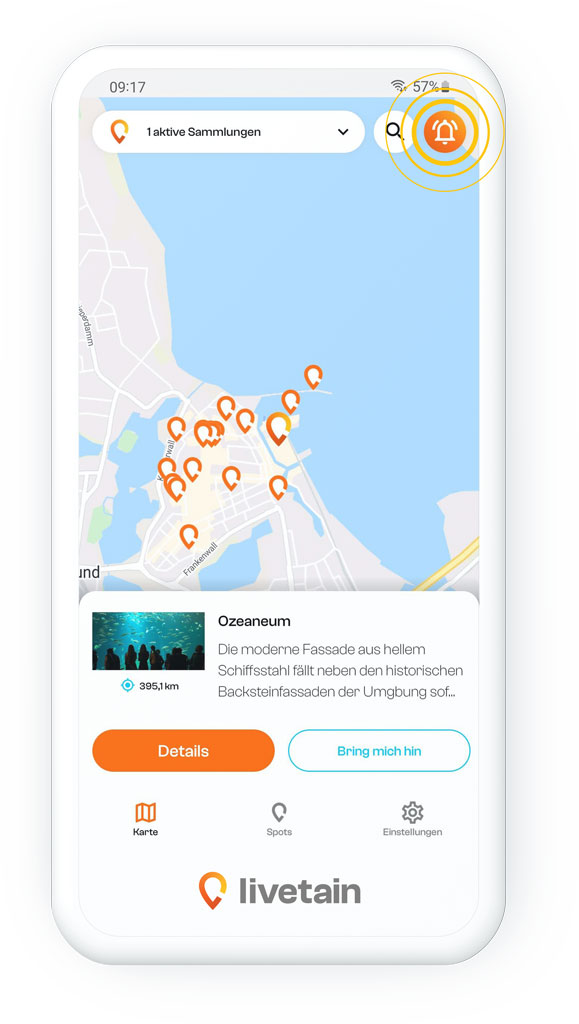The width and height of the screenshot is (579, 1024).
Task: Tap the Wi-Fi status icon
Action: pos(398,86)
